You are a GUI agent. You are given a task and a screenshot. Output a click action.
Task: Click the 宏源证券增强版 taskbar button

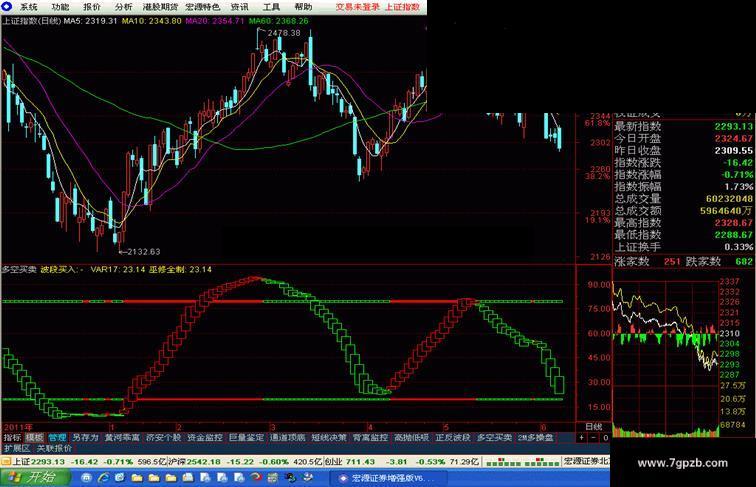point(387,478)
